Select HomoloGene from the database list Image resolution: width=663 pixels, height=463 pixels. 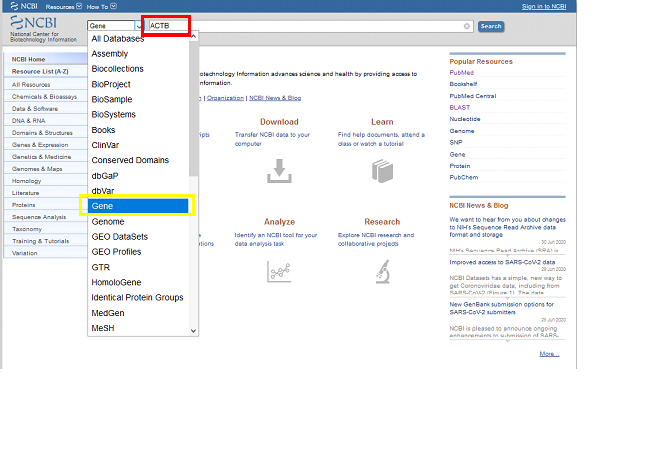coord(138,282)
